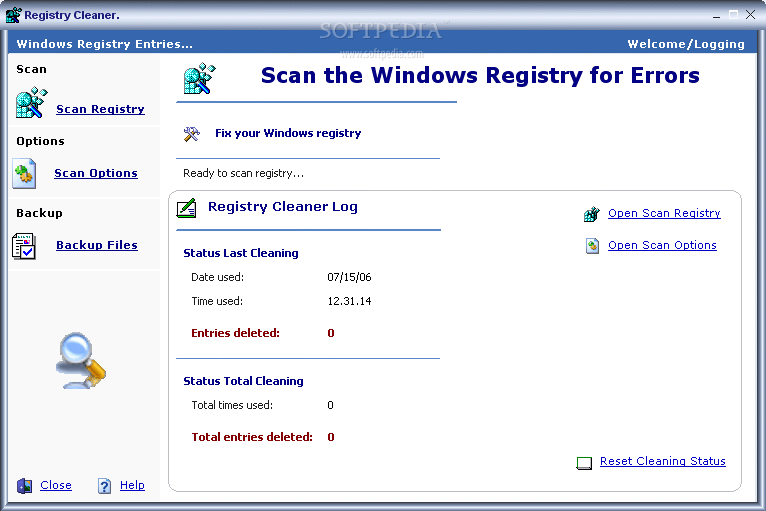Screen dimensions: 766x511
Task: Click the Open Scan Options small icon
Action: click(x=592, y=246)
